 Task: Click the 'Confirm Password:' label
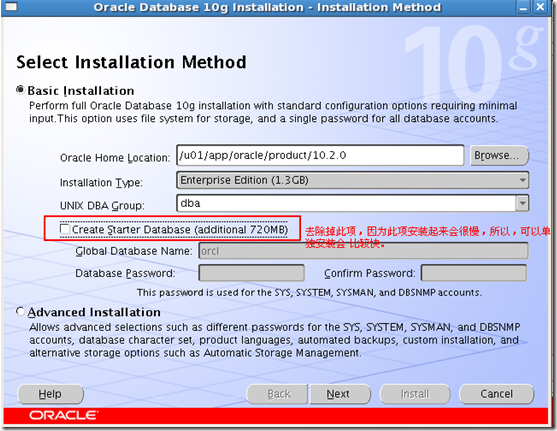click(x=369, y=273)
